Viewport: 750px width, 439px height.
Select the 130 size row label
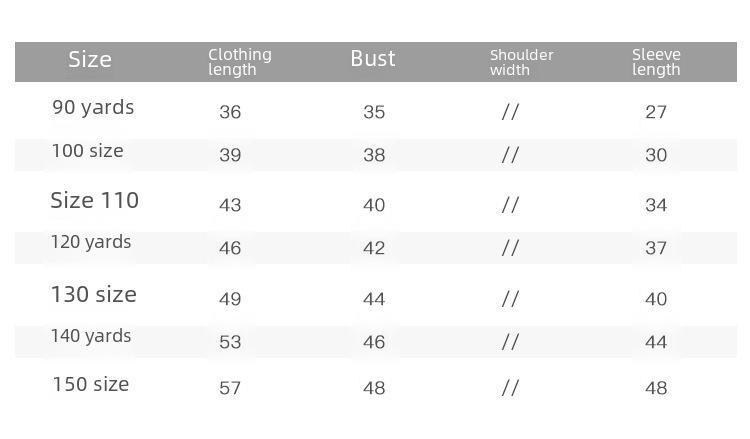94,294
